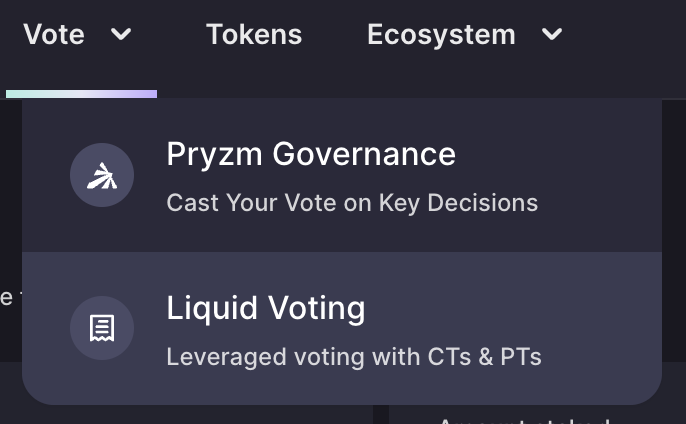Open Pryzm Governance title link
The width and height of the screenshot is (686, 424).
311,154
